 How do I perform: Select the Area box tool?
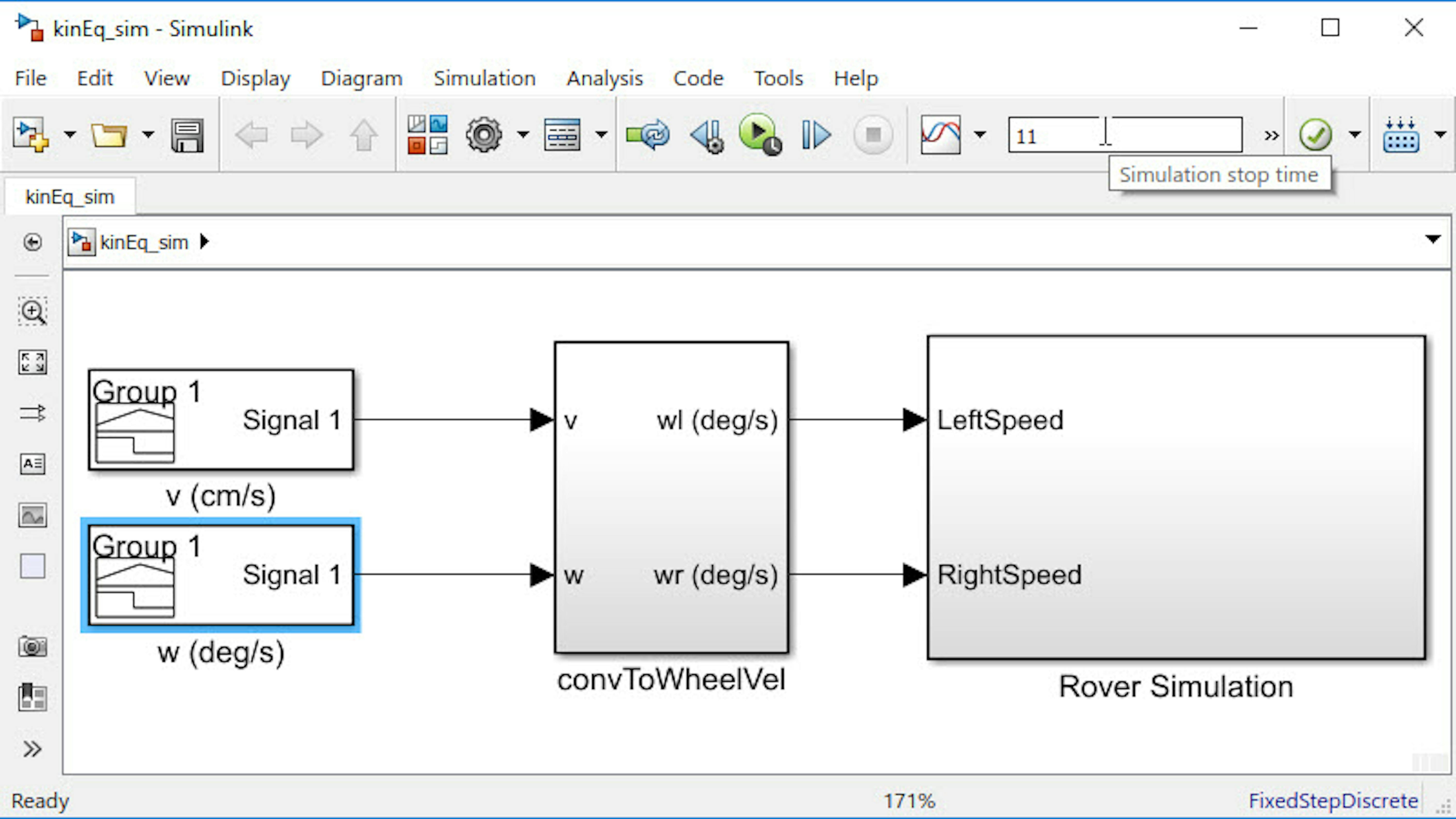(x=32, y=566)
